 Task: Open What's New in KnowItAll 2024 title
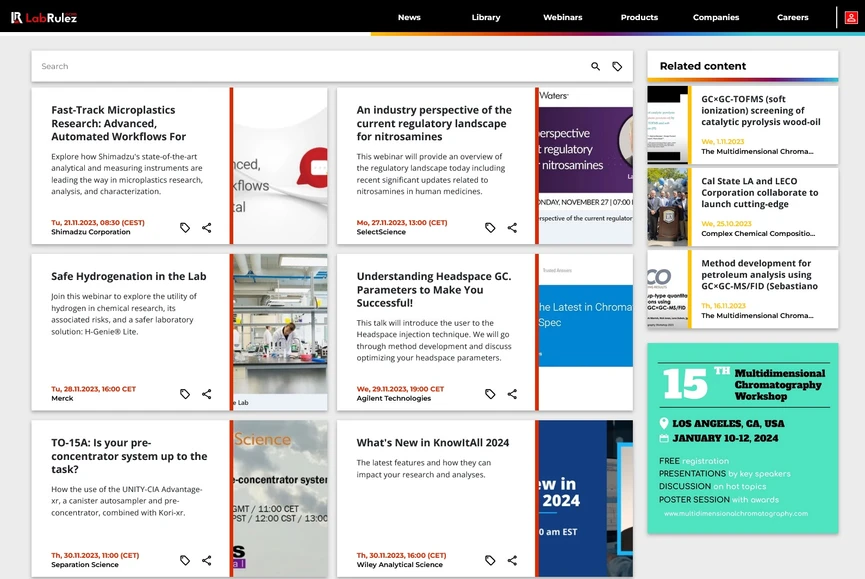coord(432,443)
